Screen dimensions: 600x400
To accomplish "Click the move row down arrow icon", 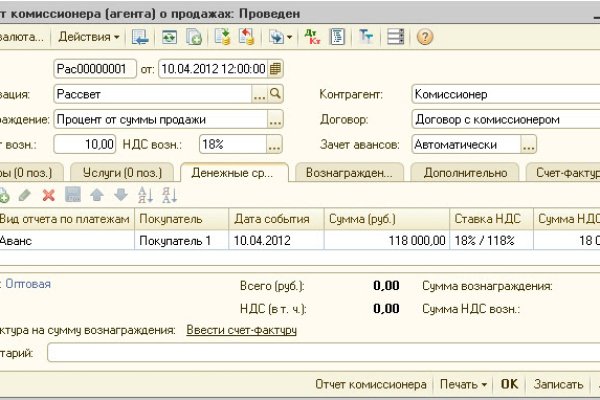I will point(120,195).
